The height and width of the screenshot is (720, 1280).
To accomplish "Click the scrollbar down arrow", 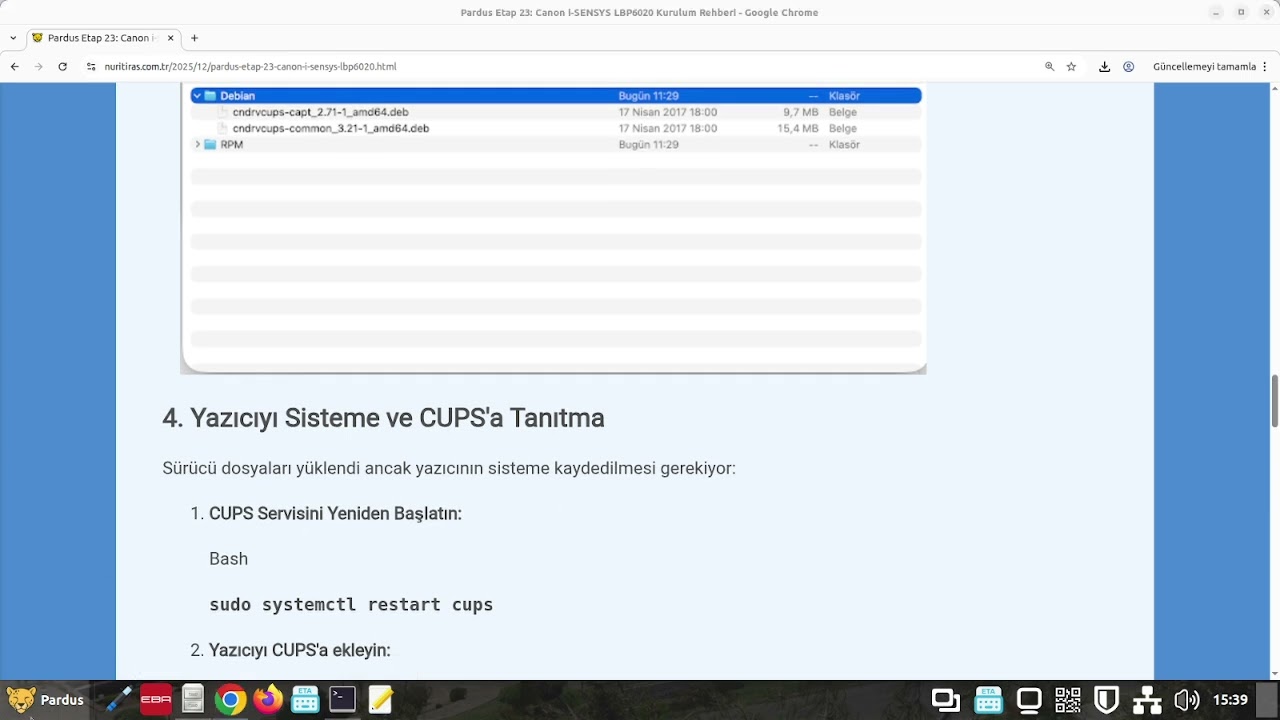I will (1274, 674).
